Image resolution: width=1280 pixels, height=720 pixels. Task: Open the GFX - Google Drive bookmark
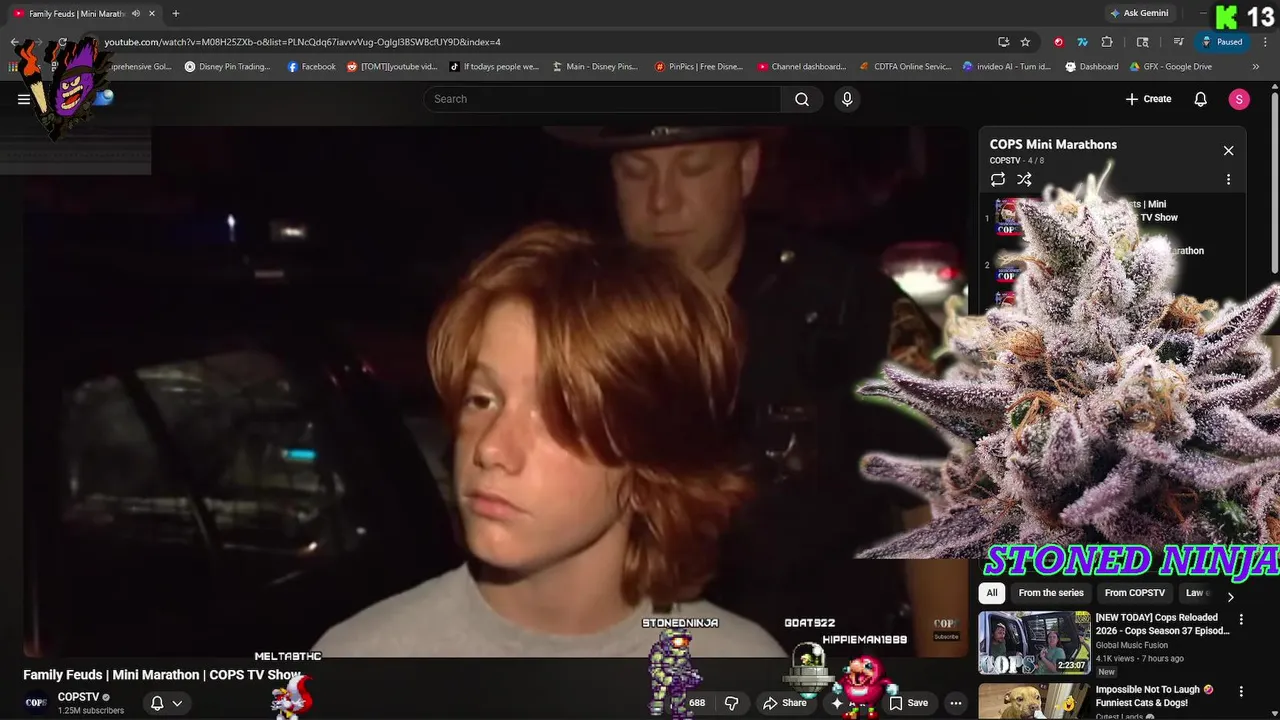[x=1170, y=67]
